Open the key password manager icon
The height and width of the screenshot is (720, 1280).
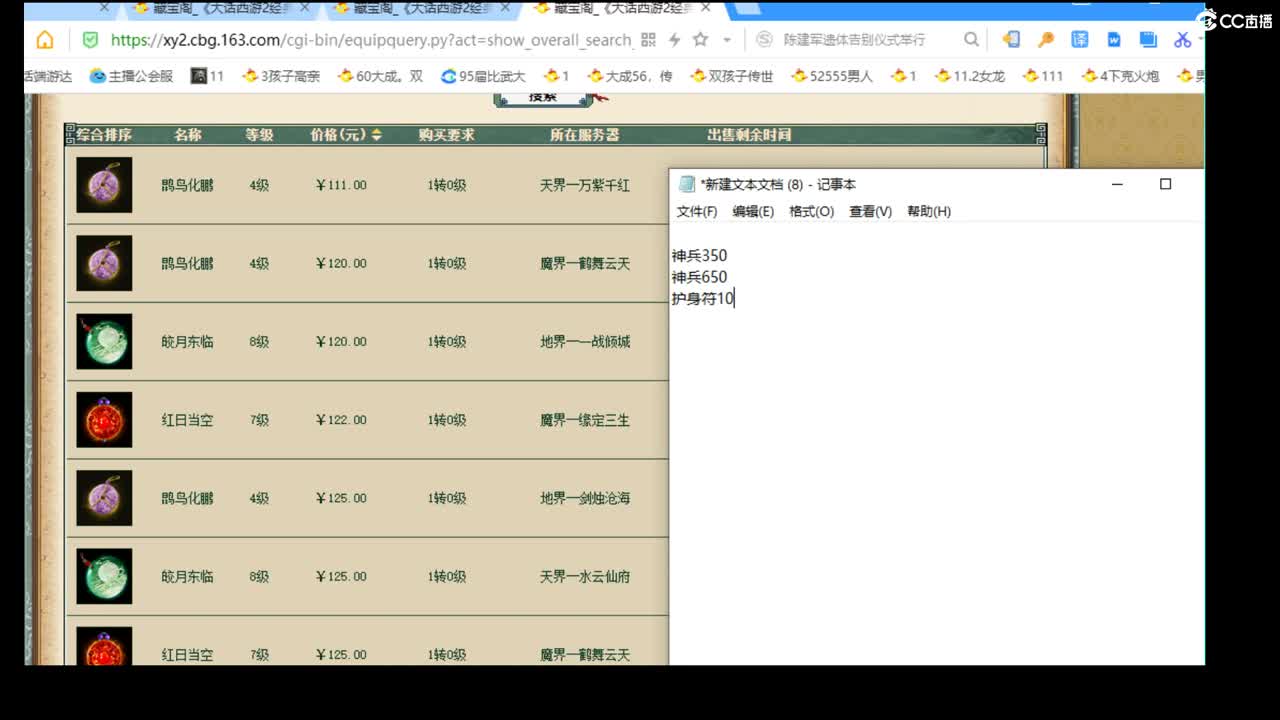click(1046, 40)
